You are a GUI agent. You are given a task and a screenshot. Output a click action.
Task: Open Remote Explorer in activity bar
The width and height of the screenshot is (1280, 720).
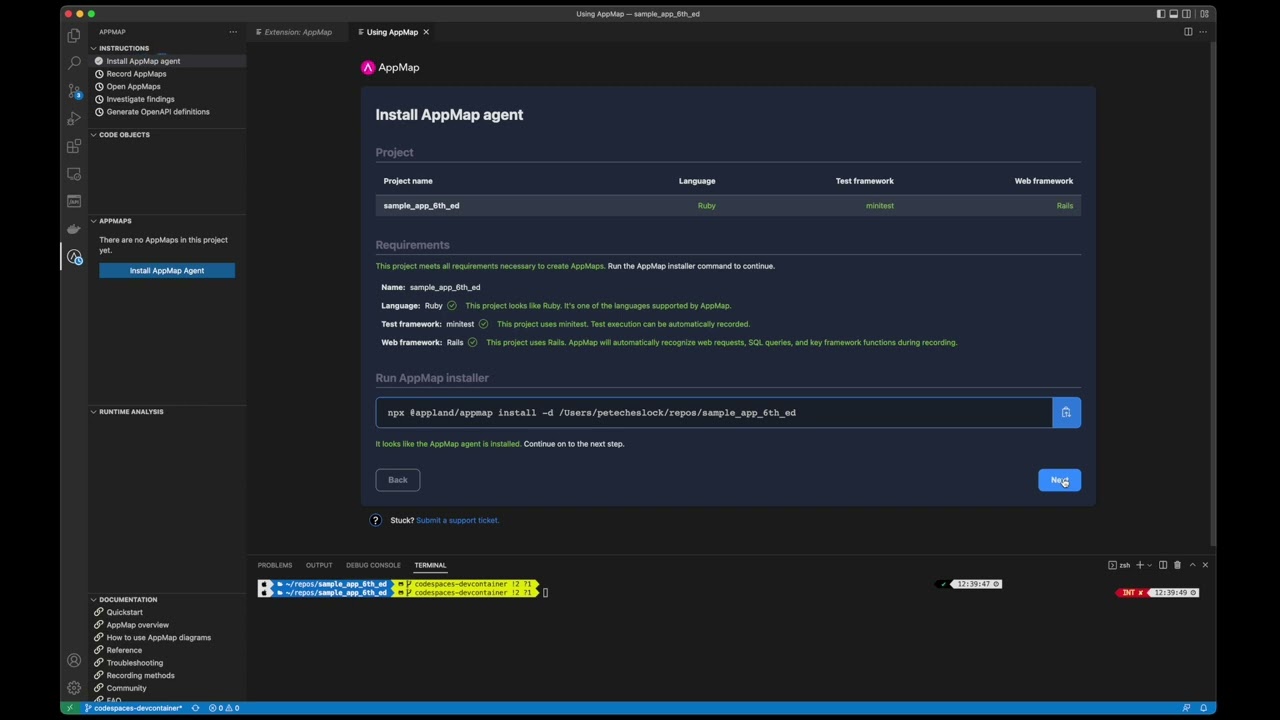(x=74, y=174)
